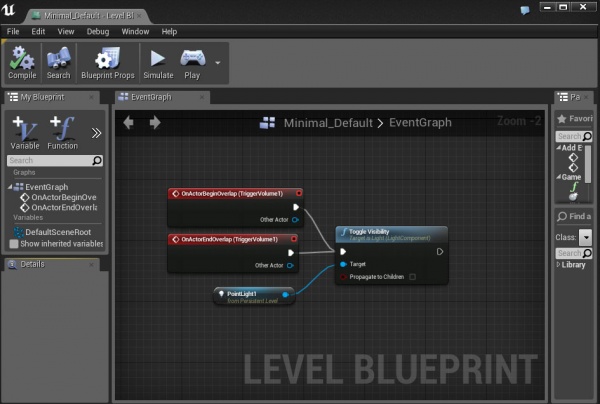This screenshot has height=404, width=600.
Task: Expand Favorites section in Palette
Action: pyautogui.click(x=574, y=119)
